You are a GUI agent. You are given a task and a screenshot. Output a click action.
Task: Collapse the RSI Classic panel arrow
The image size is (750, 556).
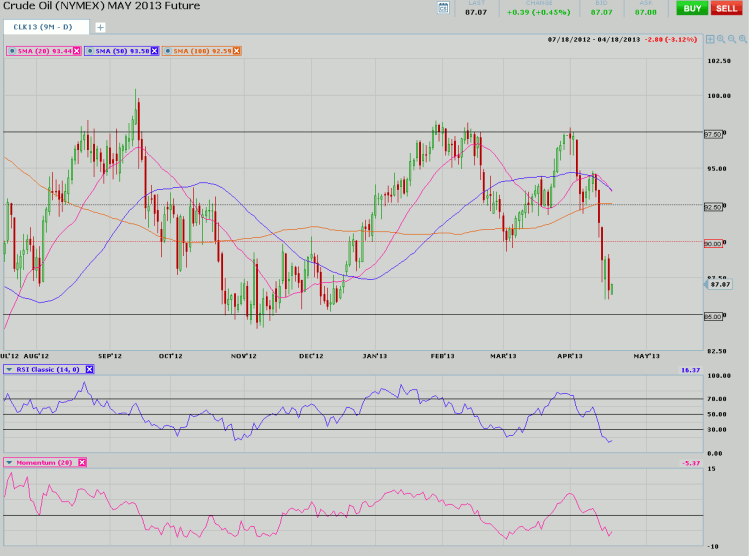click(x=9, y=369)
